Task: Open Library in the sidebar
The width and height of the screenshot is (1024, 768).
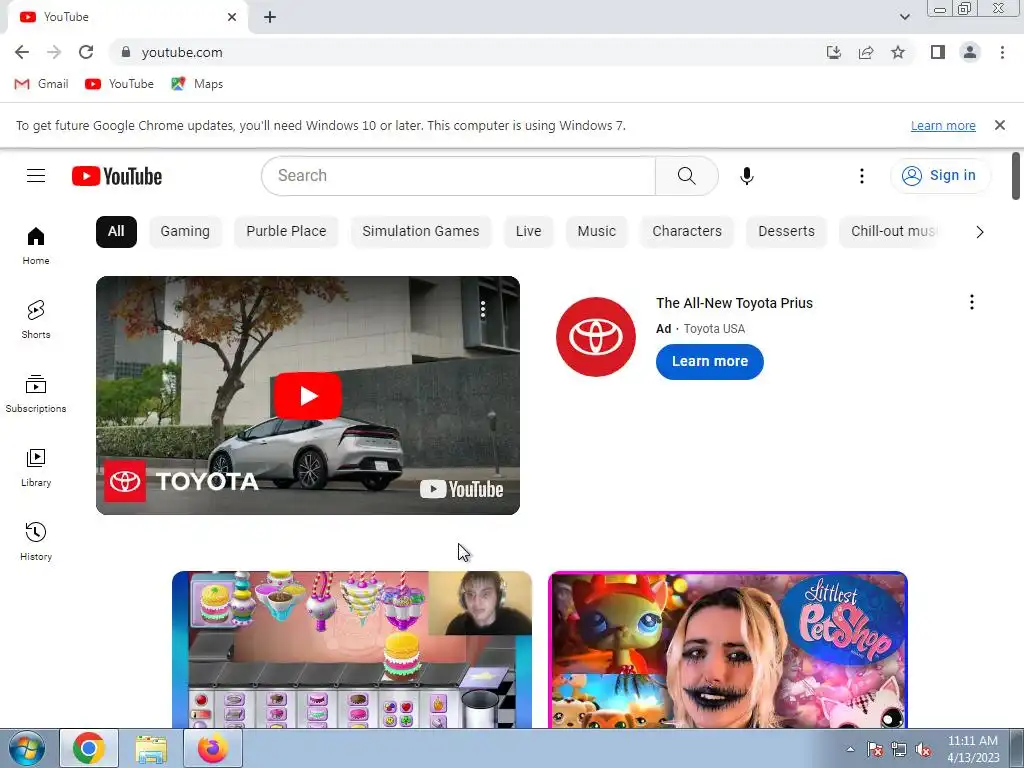Action: (x=36, y=468)
